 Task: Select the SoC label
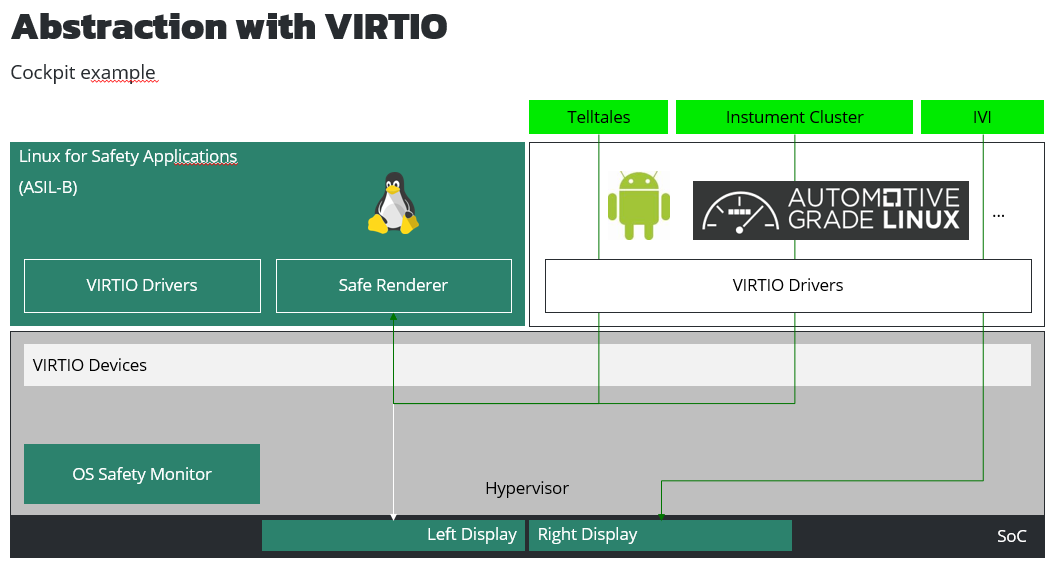point(1011,536)
